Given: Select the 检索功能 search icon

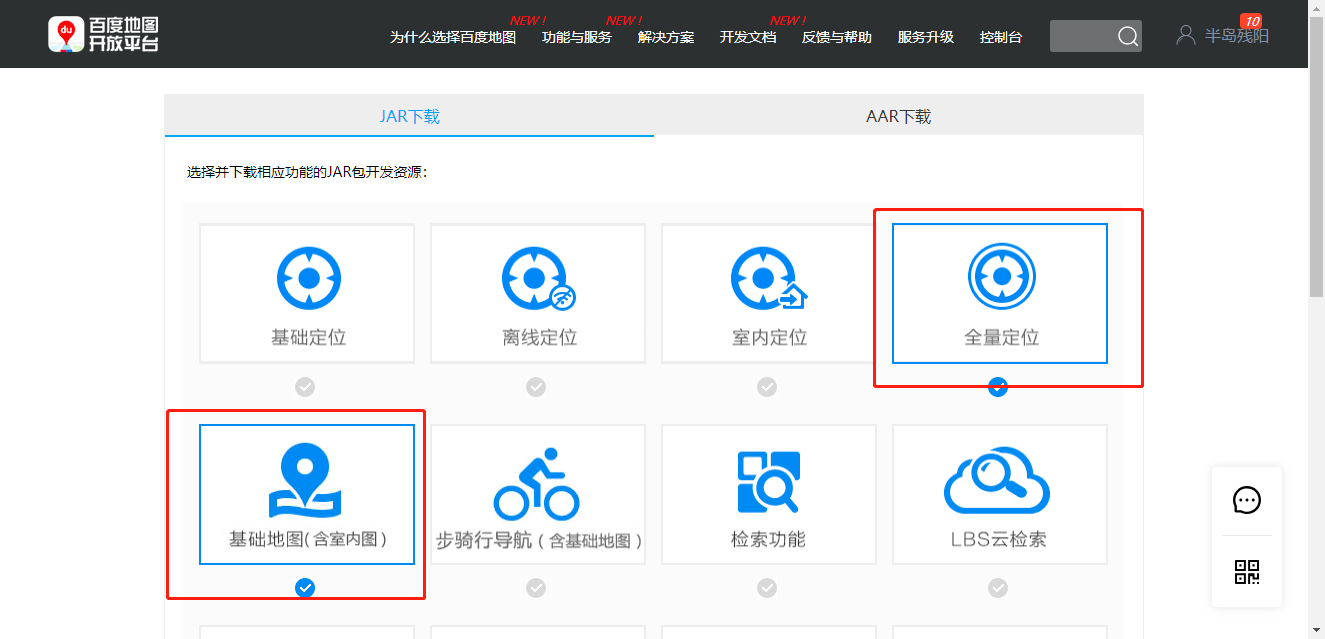Looking at the screenshot, I should click(x=768, y=482).
